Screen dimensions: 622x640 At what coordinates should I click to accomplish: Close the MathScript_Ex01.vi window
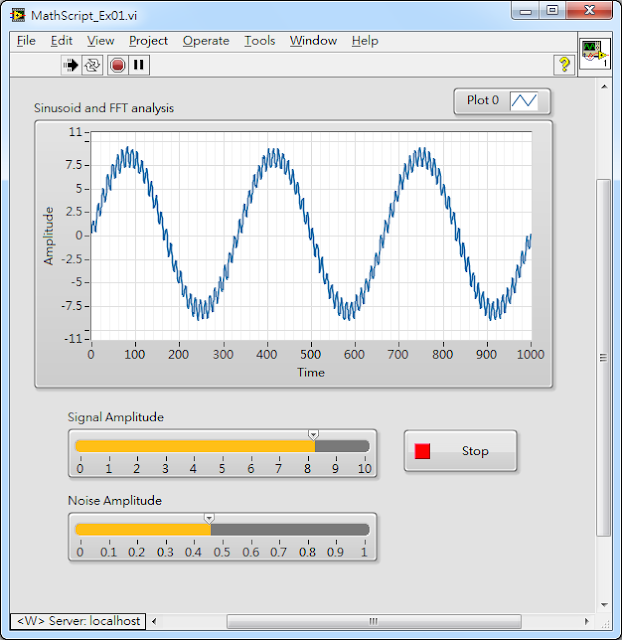tap(589, 11)
